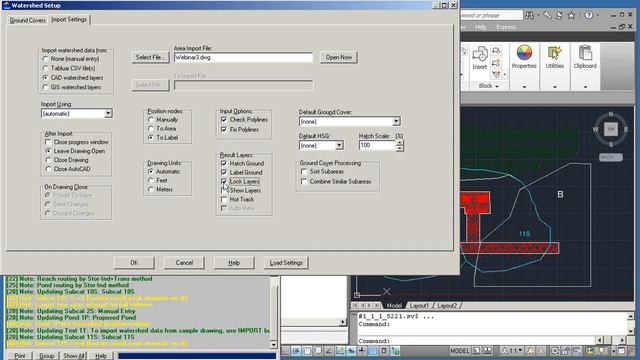
Task: Click the binoculars search icon in AutoCAD
Action: 529,16
